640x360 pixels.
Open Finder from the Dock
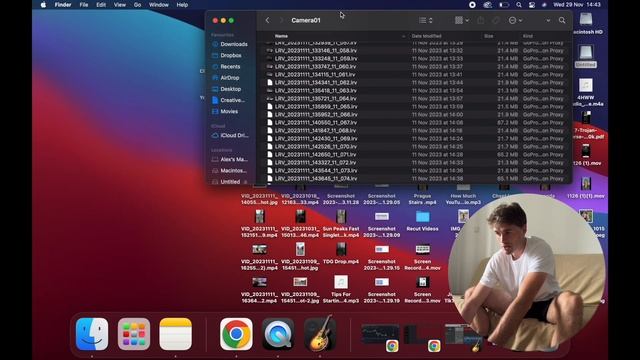92,334
